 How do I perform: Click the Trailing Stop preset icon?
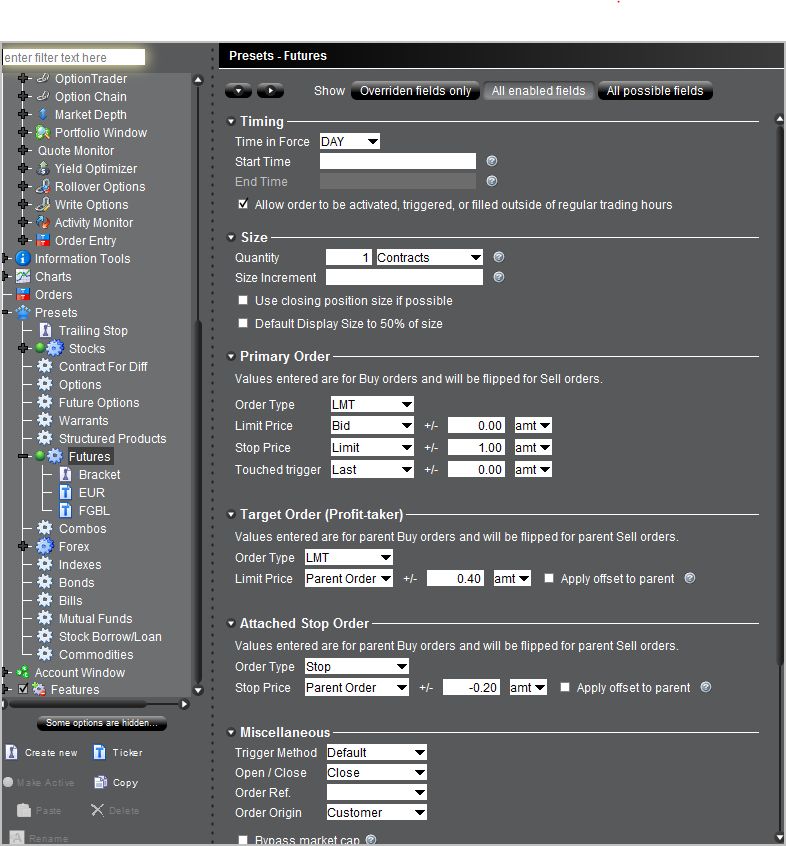46,330
